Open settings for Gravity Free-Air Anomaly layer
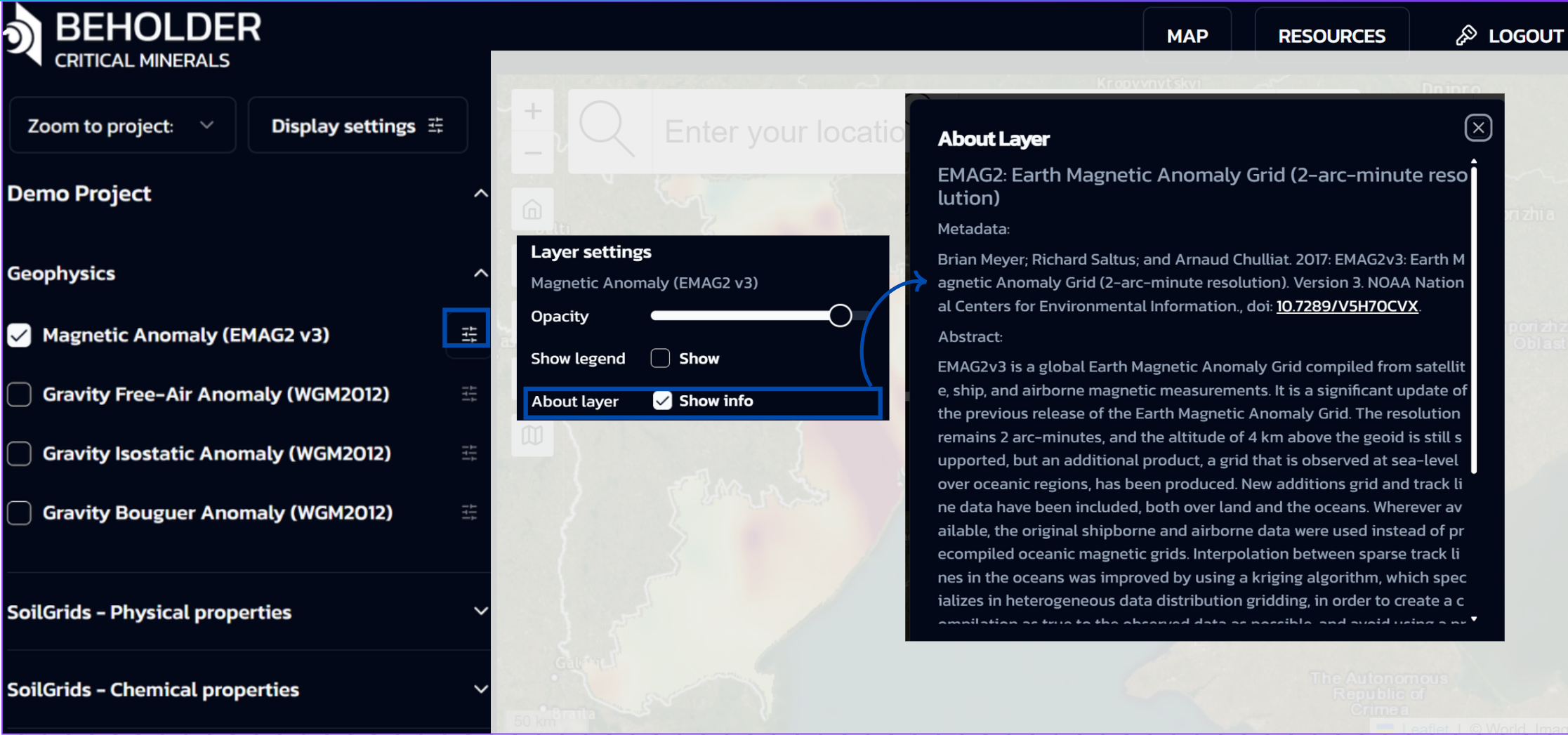Screen dimensions: 1568x735 (x=469, y=394)
